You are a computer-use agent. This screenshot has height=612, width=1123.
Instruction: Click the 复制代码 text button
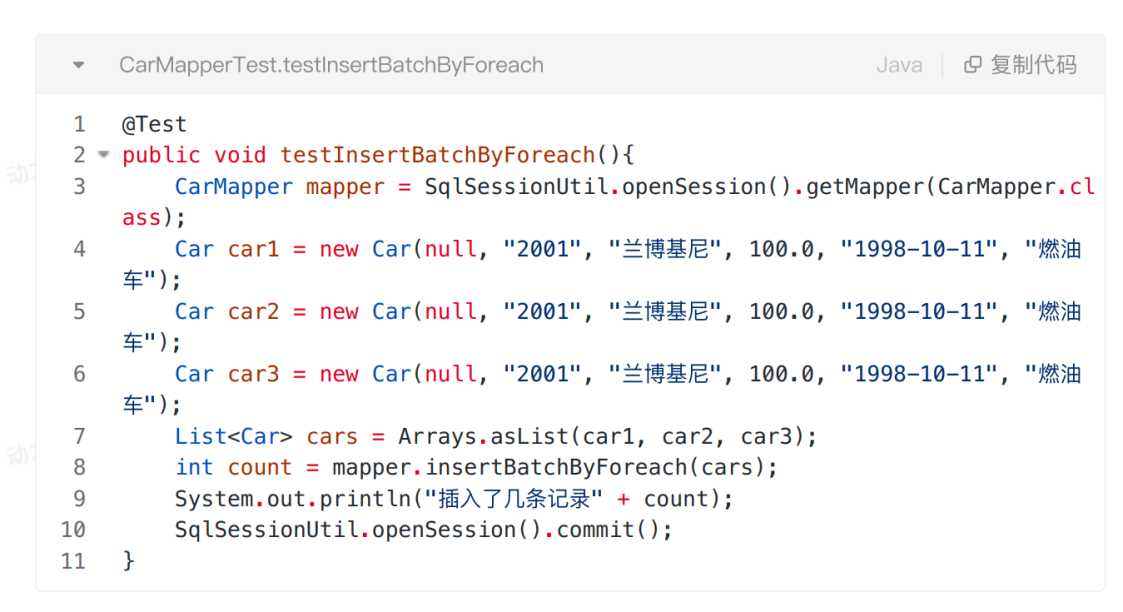click(1033, 65)
